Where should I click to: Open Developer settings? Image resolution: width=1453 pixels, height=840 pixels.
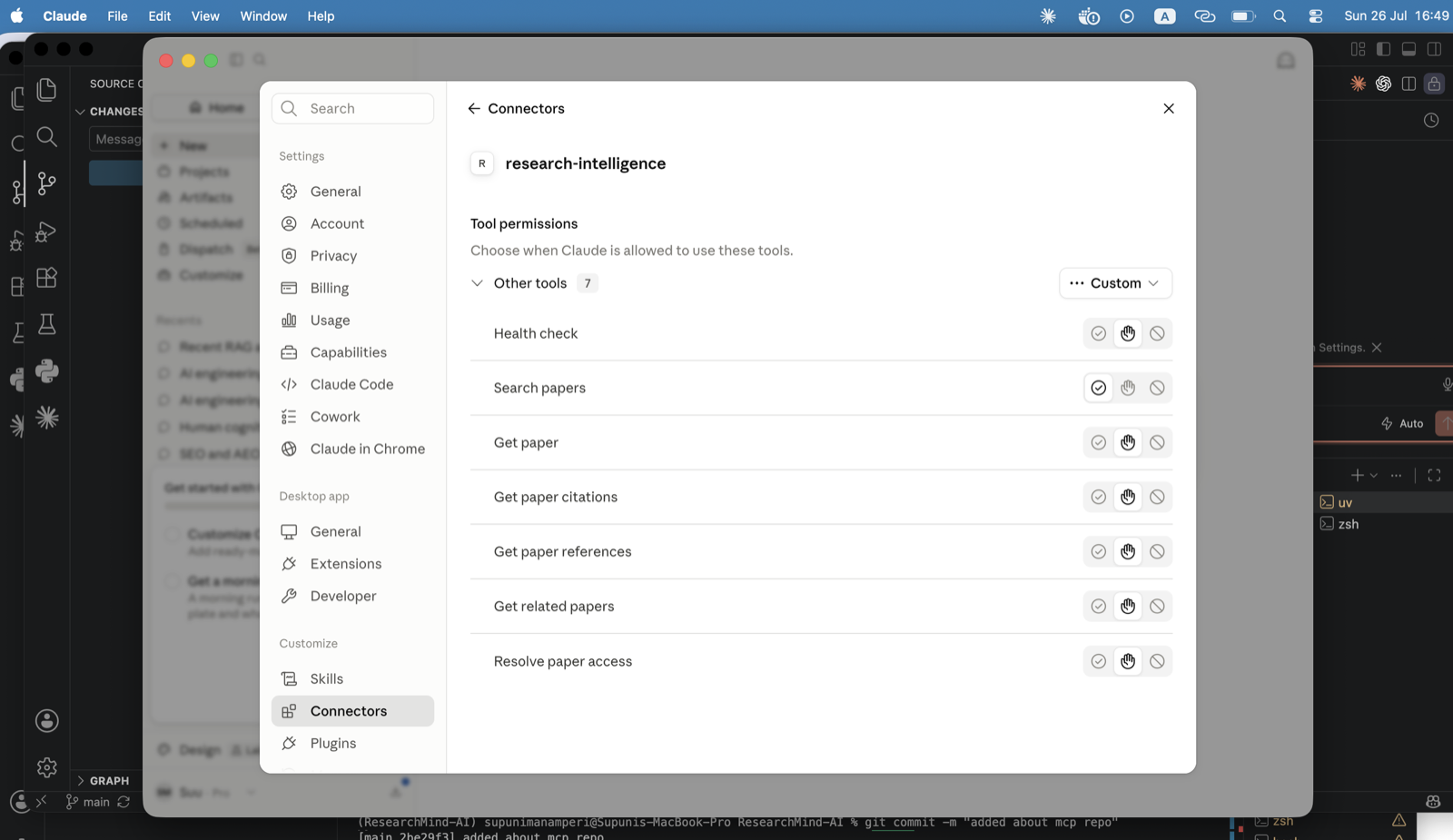(352, 596)
